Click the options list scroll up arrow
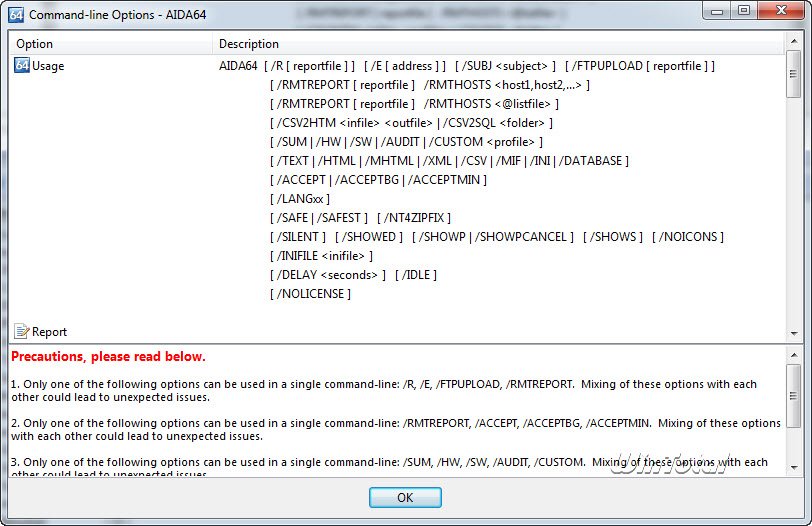The image size is (812, 526). (x=794, y=41)
